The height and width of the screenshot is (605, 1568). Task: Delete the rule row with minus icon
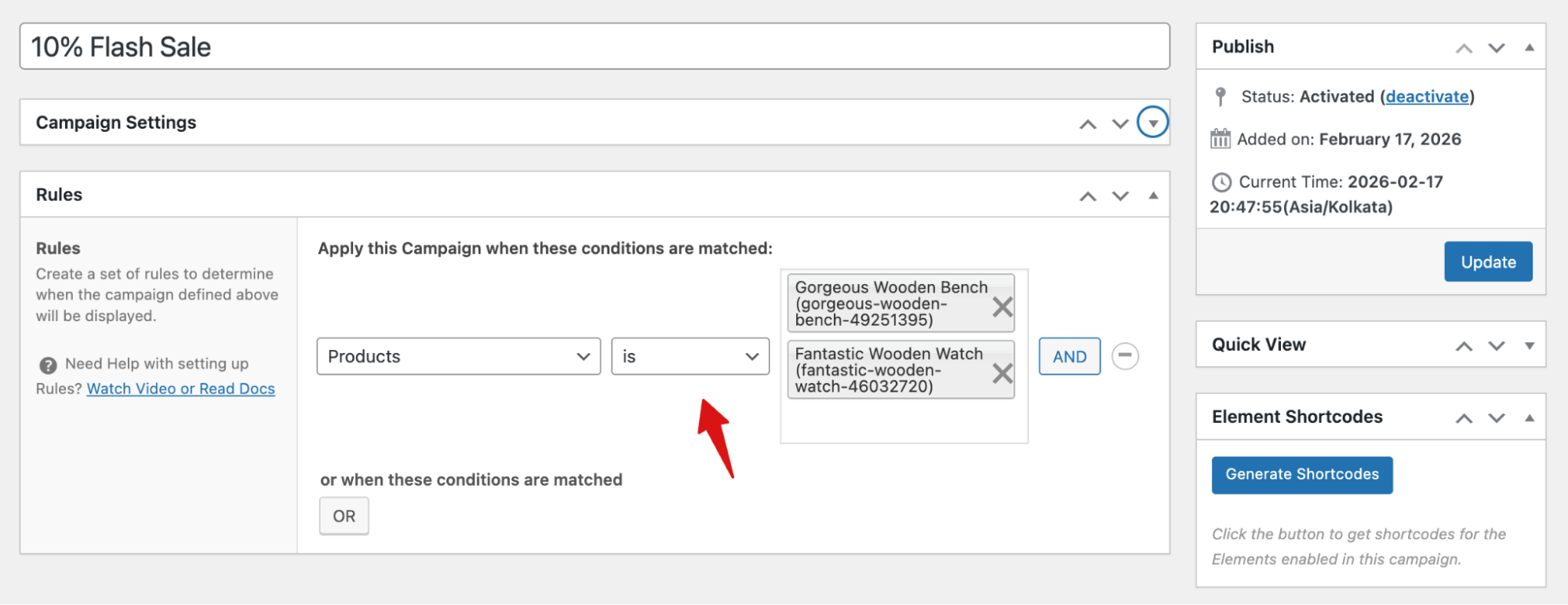pyautogui.click(x=1125, y=355)
